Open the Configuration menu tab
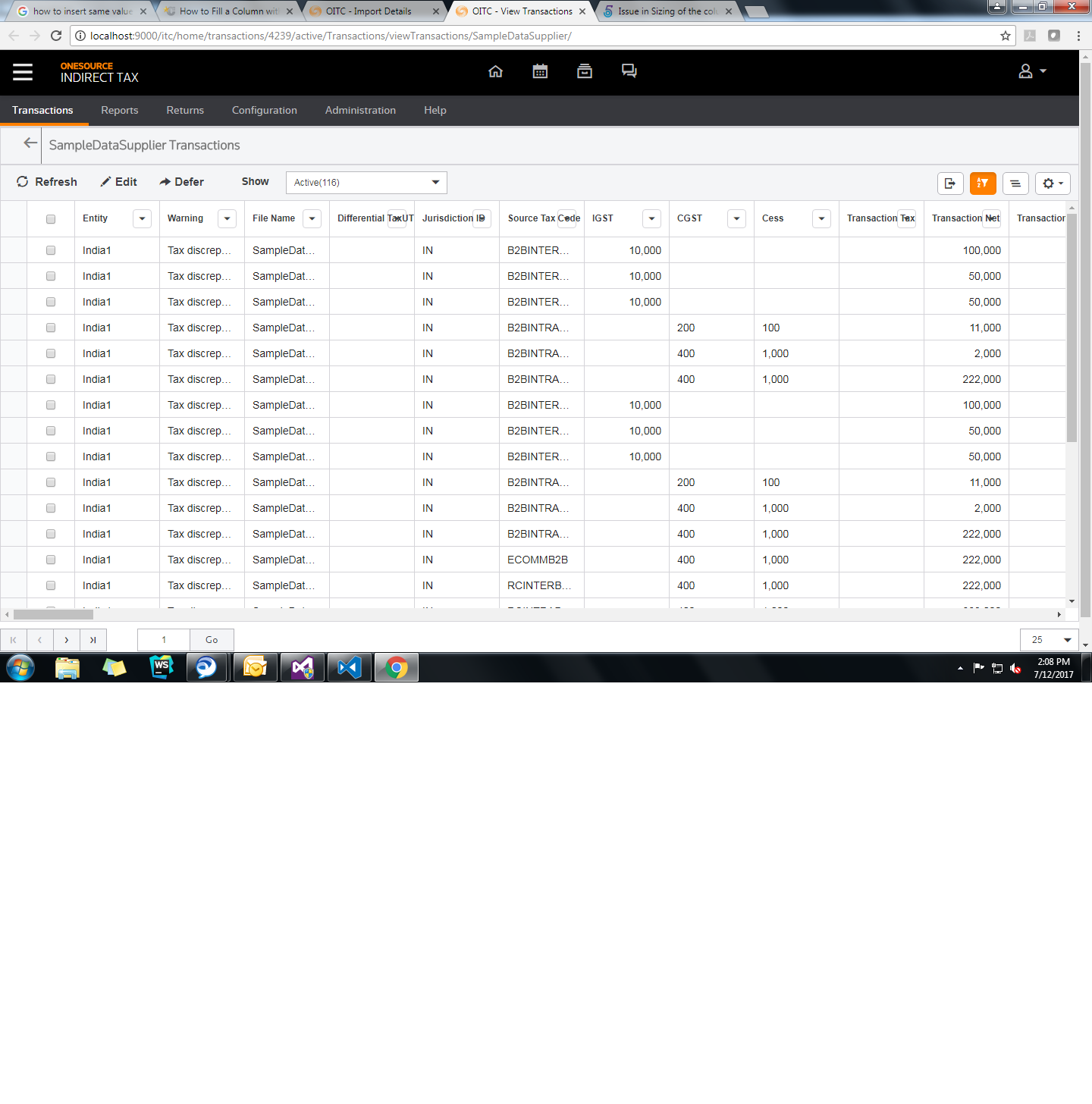 coord(265,111)
